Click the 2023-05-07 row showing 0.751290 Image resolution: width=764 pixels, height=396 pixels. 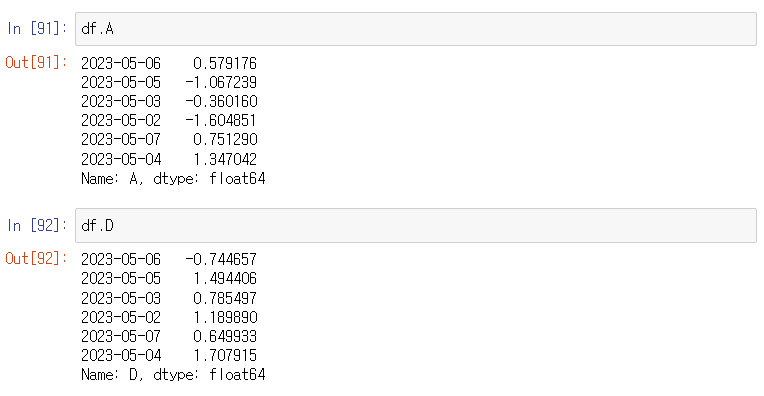(x=169, y=139)
